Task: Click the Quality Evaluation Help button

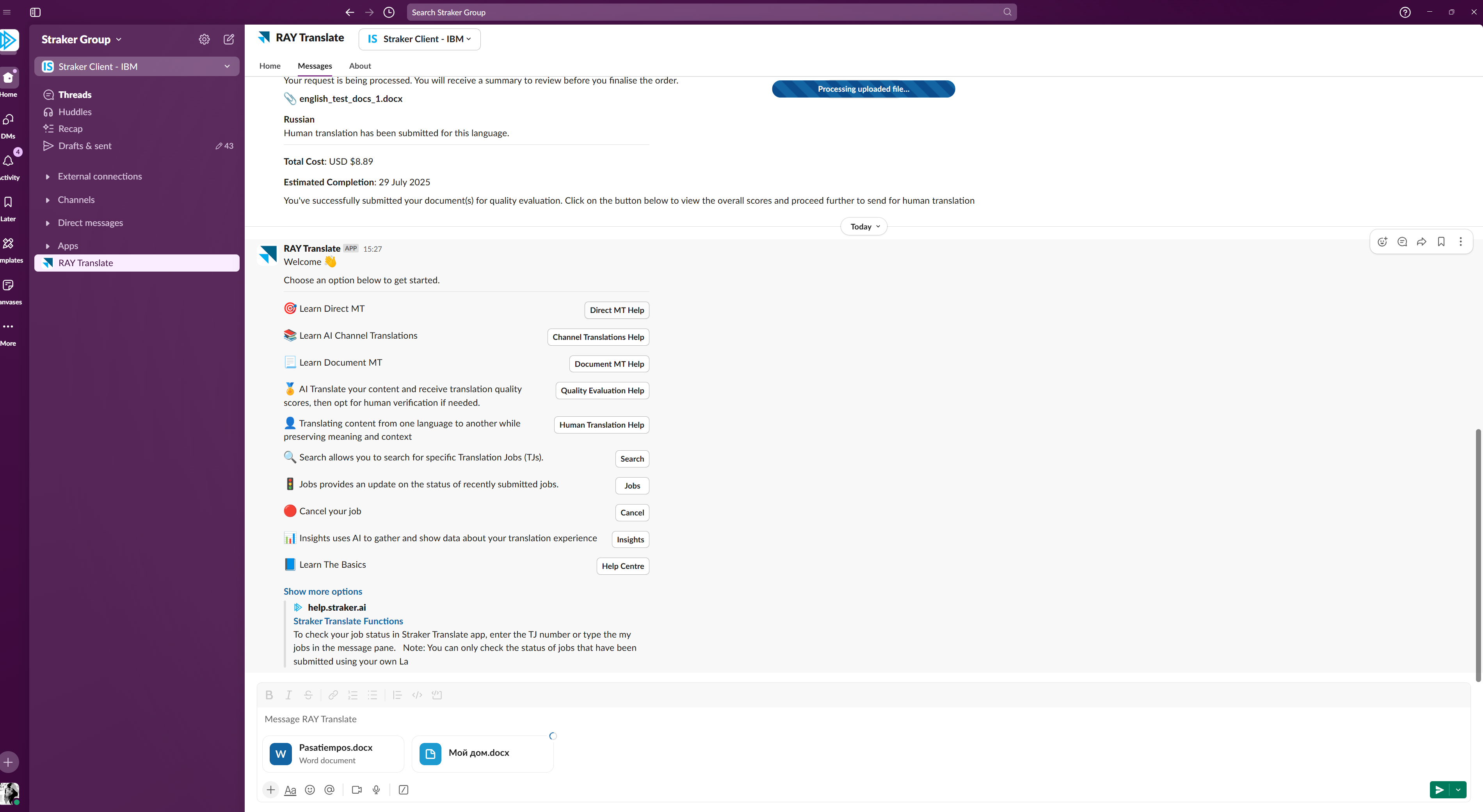Action: coord(602,390)
